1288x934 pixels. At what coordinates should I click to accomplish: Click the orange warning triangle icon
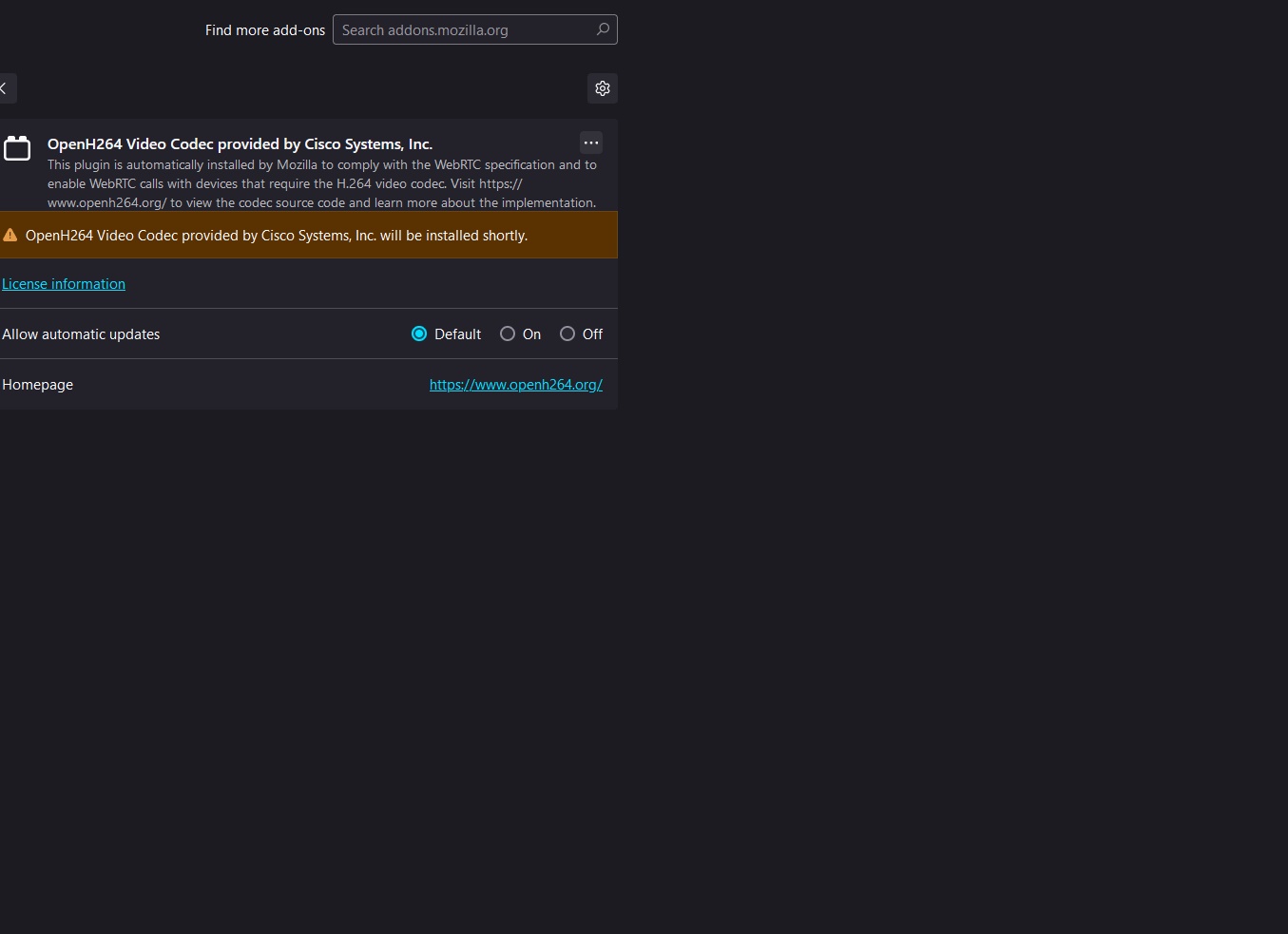point(10,235)
